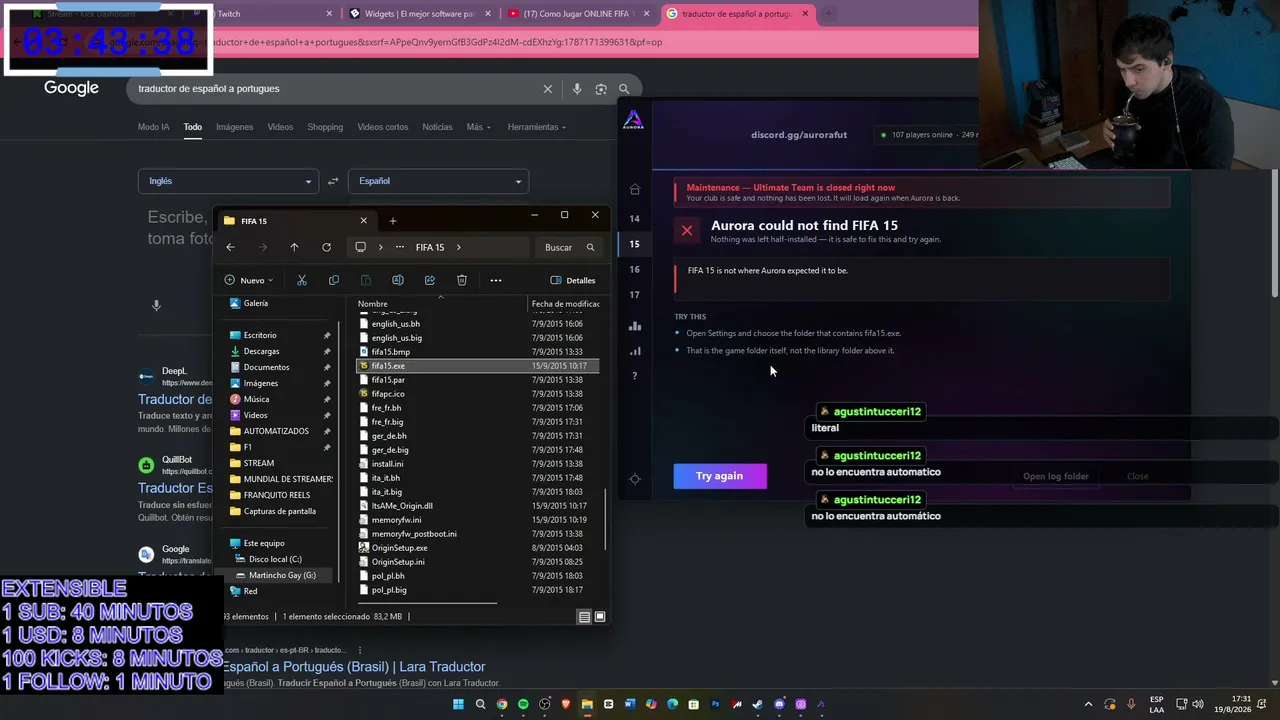Switch to details list view in Explorer
Viewport: 1280px width, 720px height.
[584, 617]
